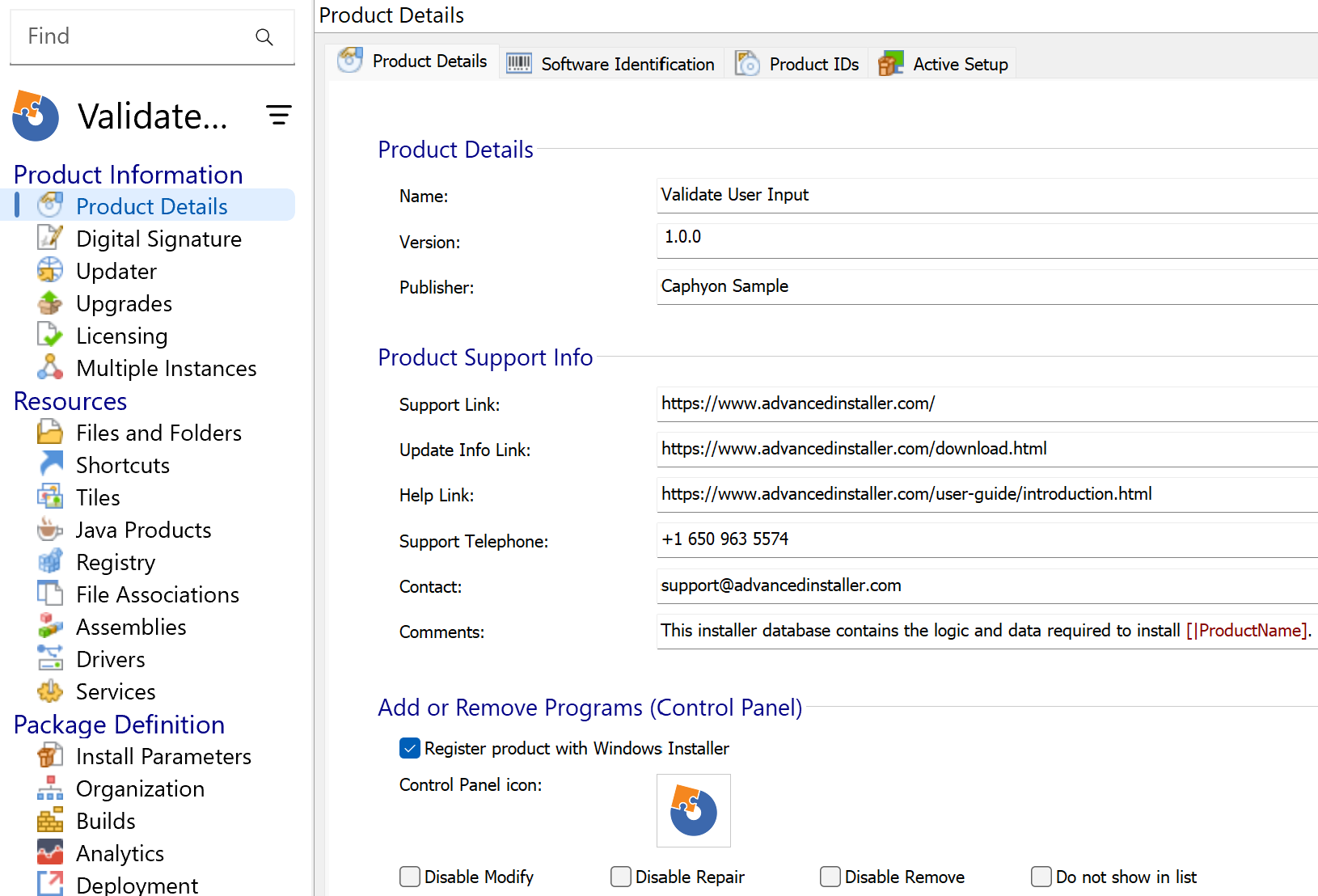This screenshot has width=1318, height=896.
Task: Click the Drivers icon
Action: click(x=50, y=658)
